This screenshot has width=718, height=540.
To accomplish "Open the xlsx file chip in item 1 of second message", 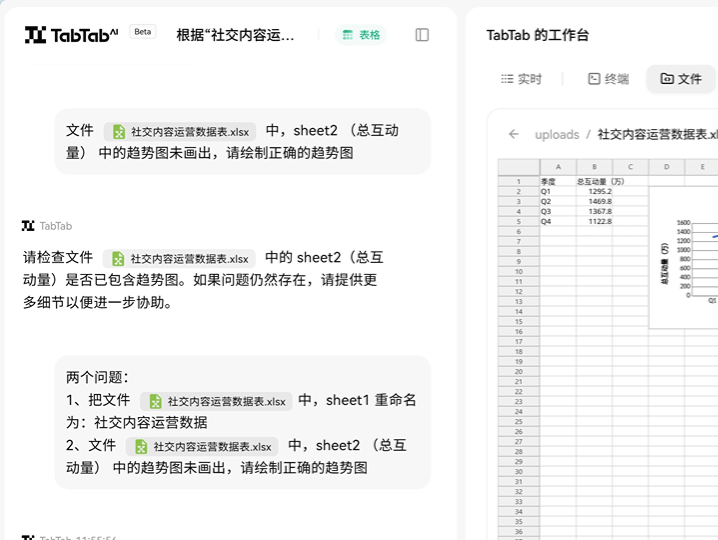I will pos(216,401).
